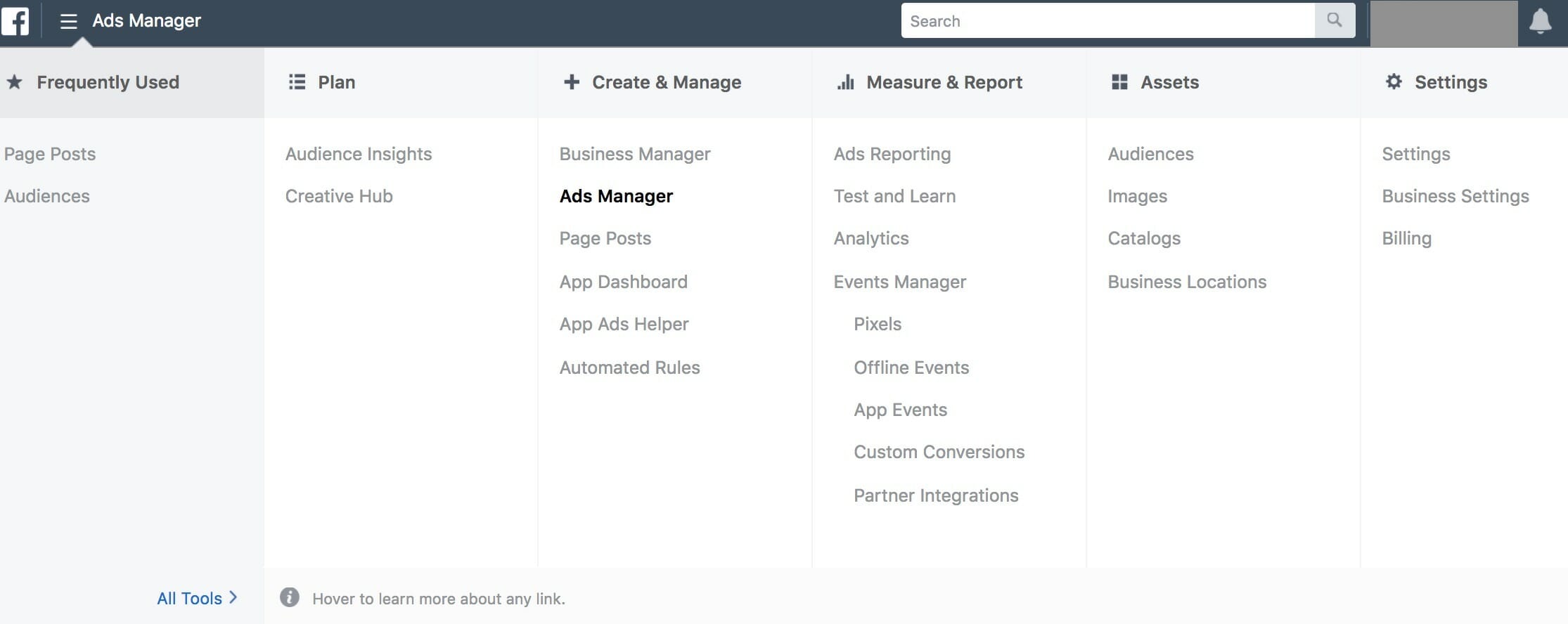This screenshot has height=624, width=1568.
Task: Go to Pixels
Action: coord(878,324)
